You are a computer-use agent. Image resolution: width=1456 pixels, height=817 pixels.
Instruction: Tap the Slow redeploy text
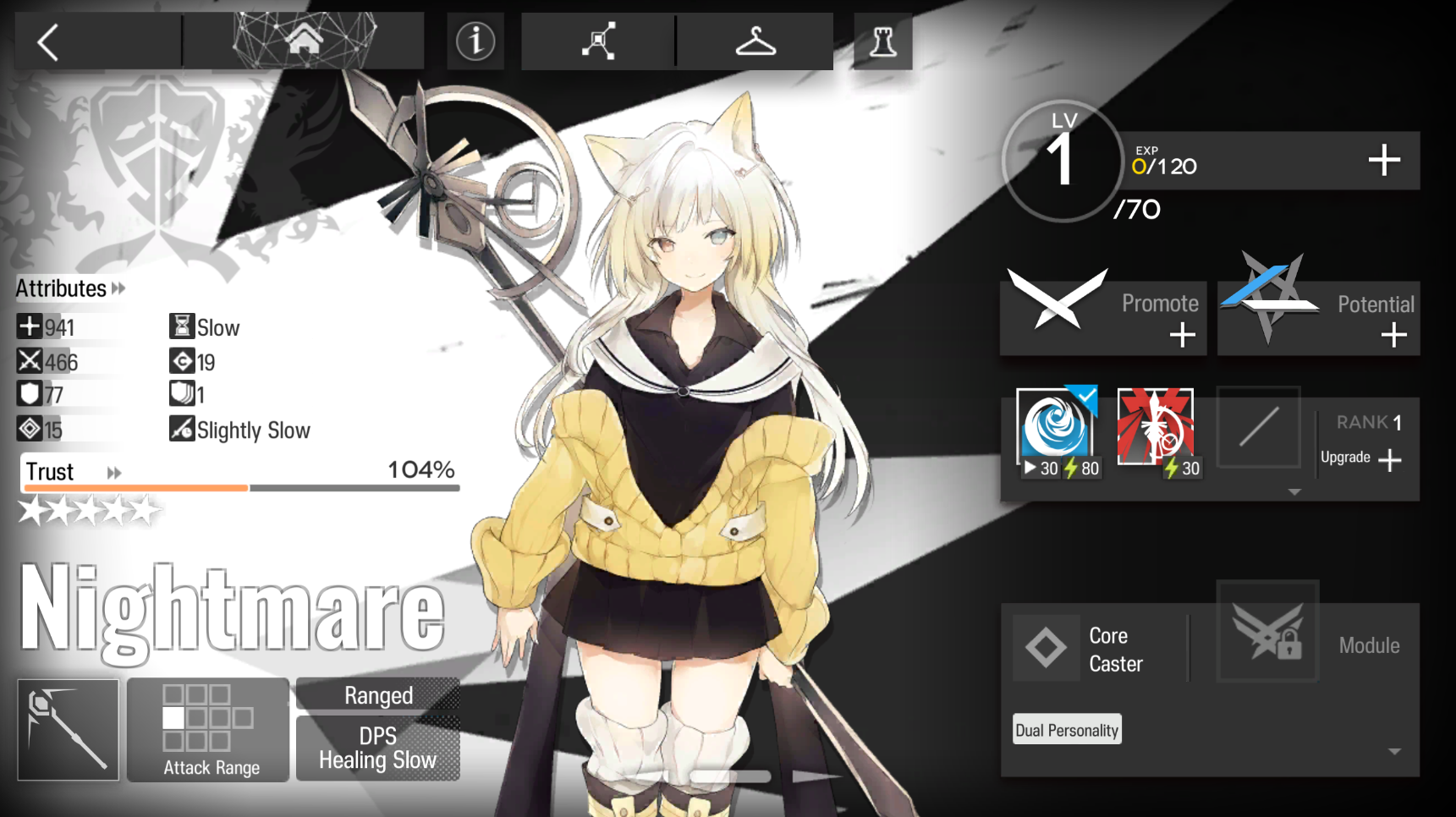218,327
